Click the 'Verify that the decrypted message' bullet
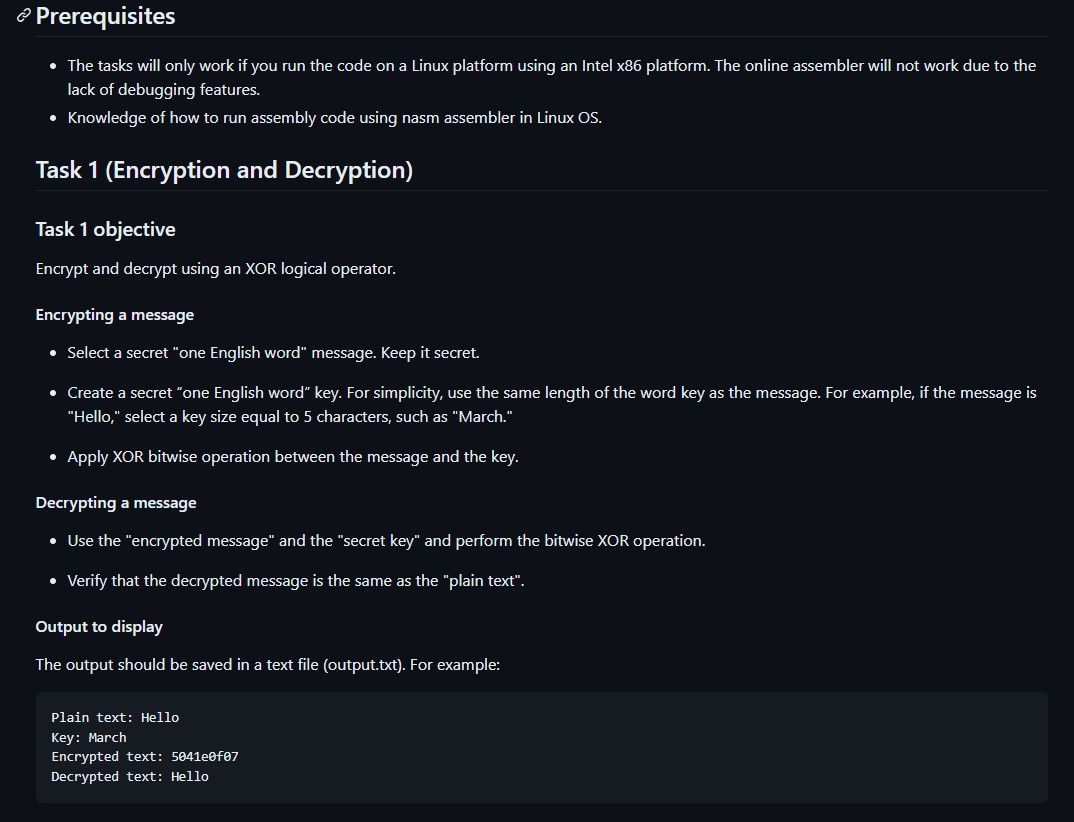The height and width of the screenshot is (822, 1074). (x=295, y=581)
